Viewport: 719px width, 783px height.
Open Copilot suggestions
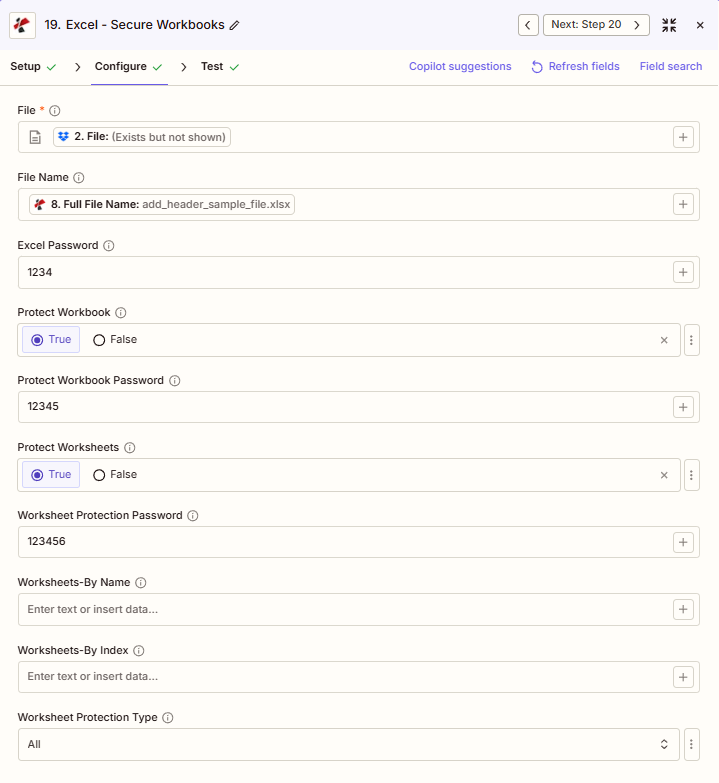(x=460, y=66)
